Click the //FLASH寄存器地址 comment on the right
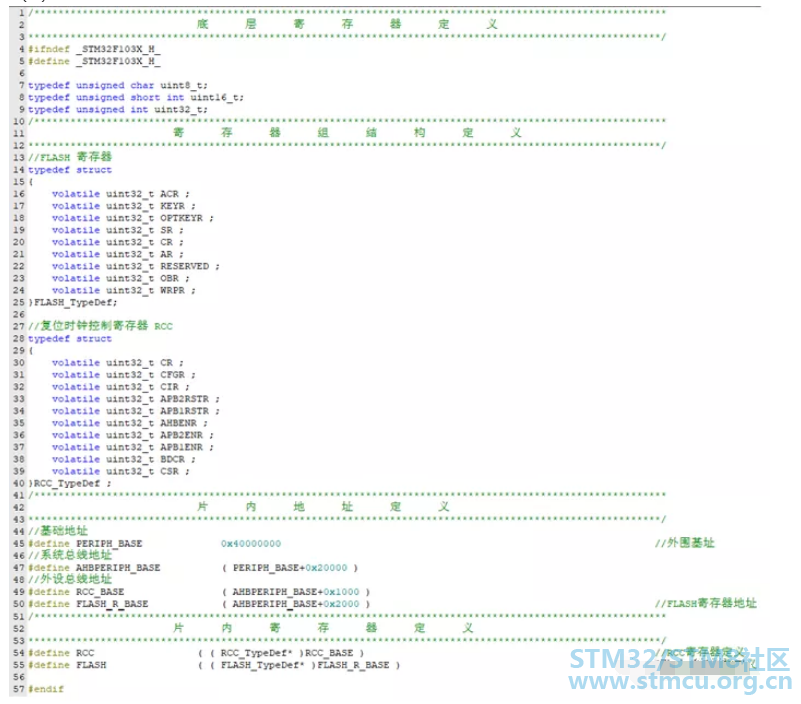 coord(705,604)
